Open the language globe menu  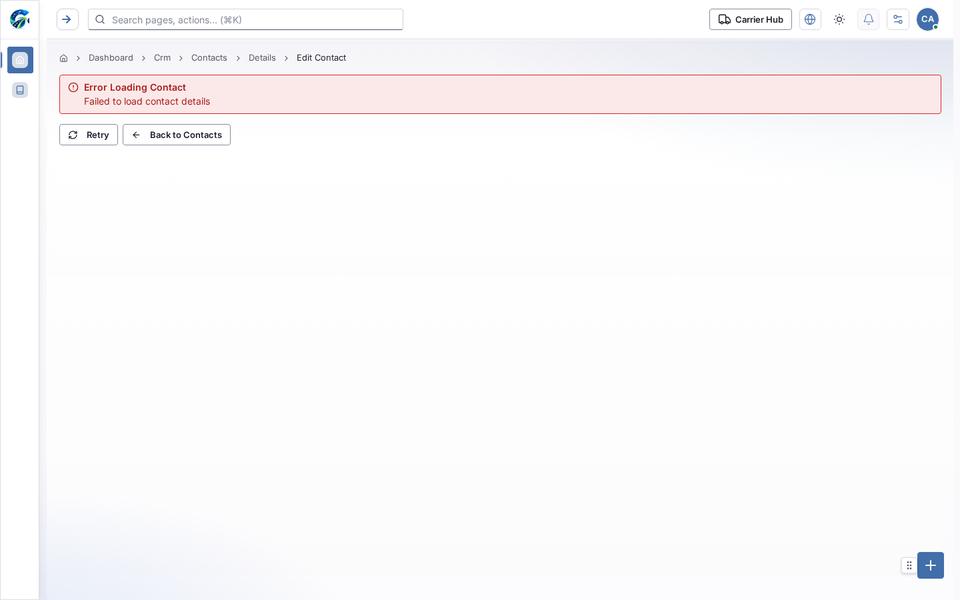pyautogui.click(x=810, y=20)
